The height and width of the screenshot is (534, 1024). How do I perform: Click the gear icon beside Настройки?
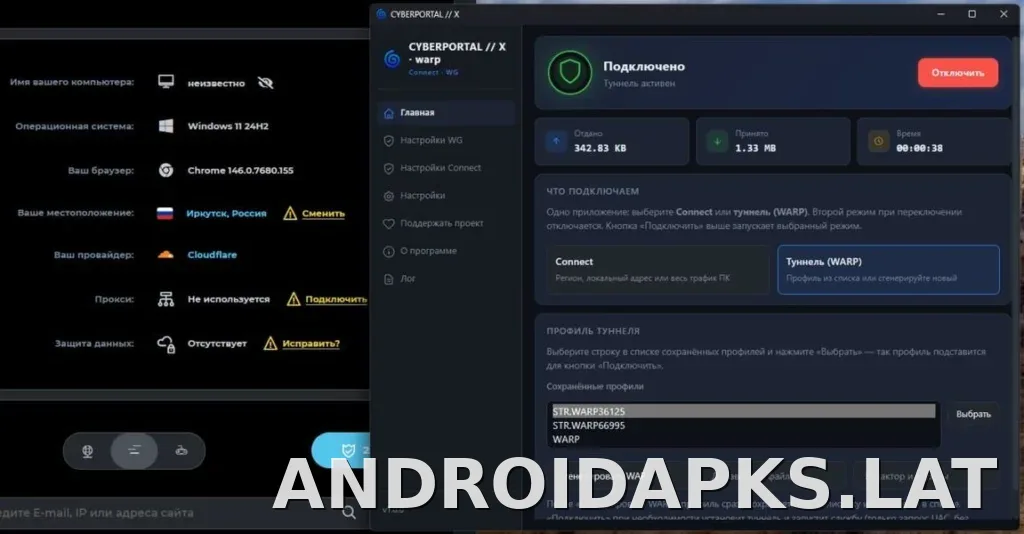(389, 196)
